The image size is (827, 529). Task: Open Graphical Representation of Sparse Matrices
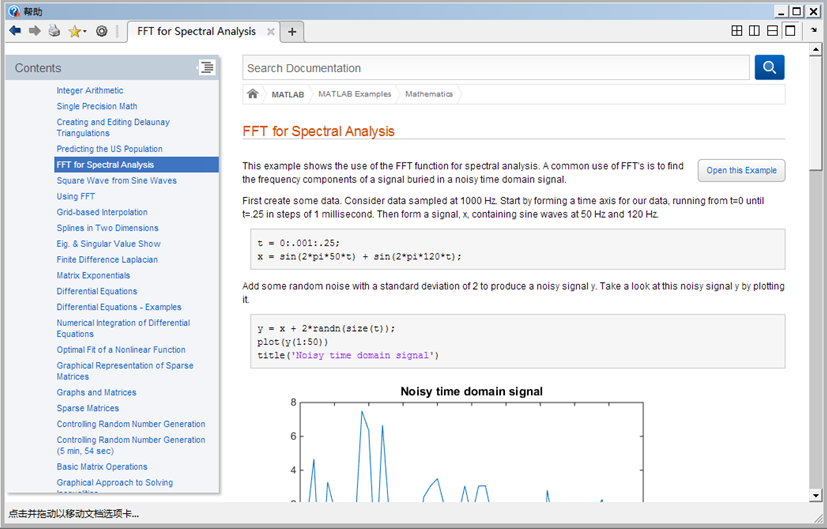point(124,371)
